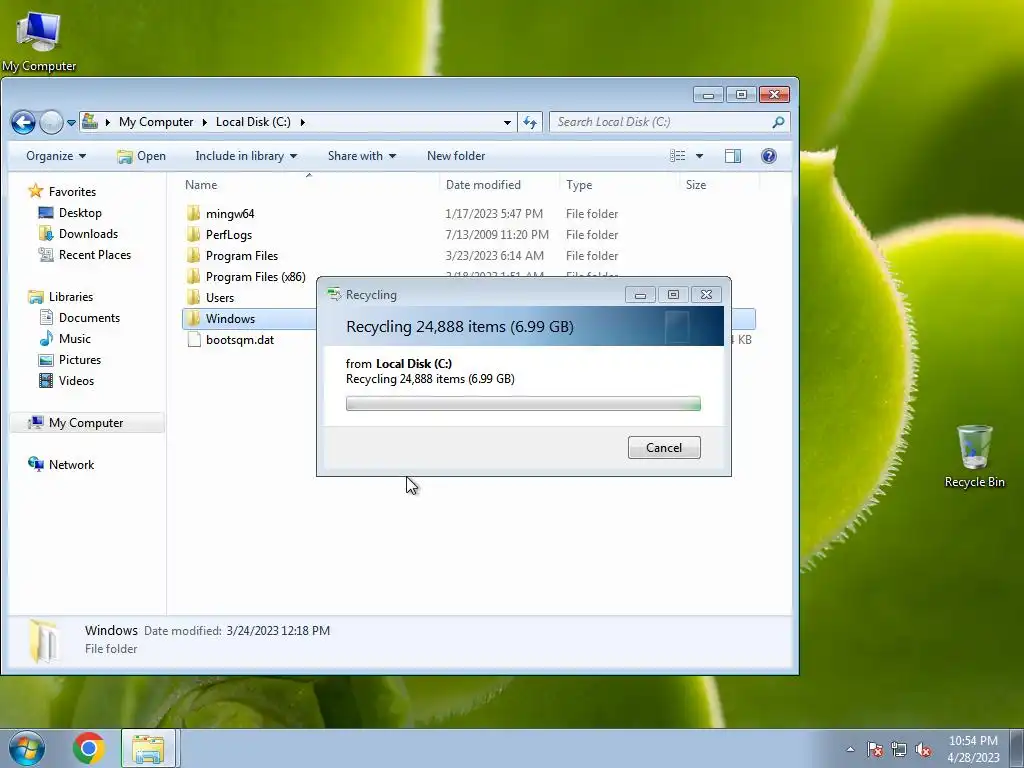Click the Explorer Forward arrow button

pos(51,122)
